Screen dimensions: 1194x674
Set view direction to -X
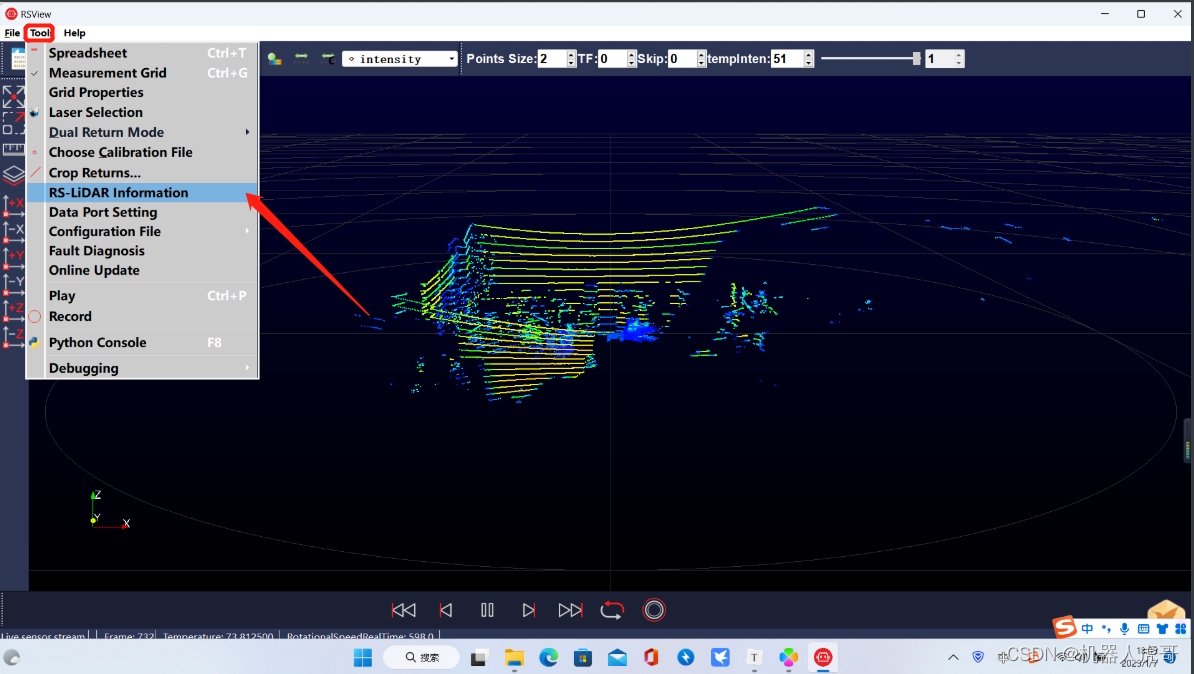coord(14,232)
